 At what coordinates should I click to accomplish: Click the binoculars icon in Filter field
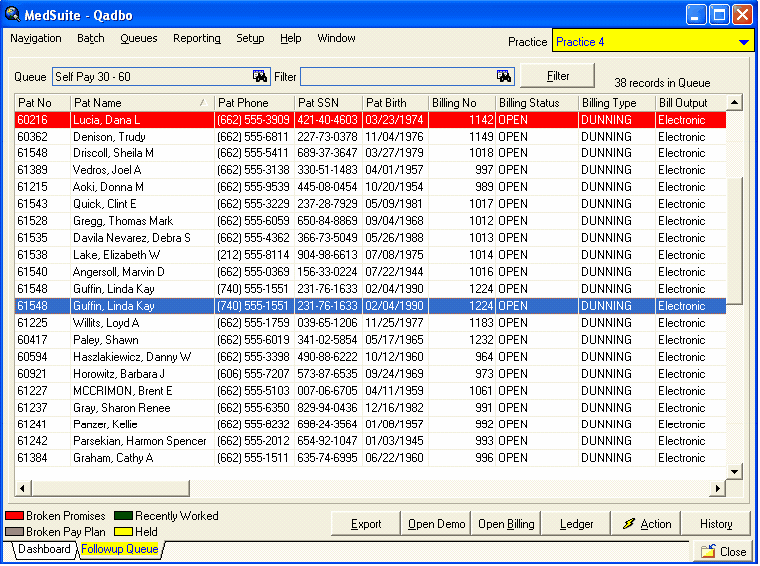pos(504,76)
